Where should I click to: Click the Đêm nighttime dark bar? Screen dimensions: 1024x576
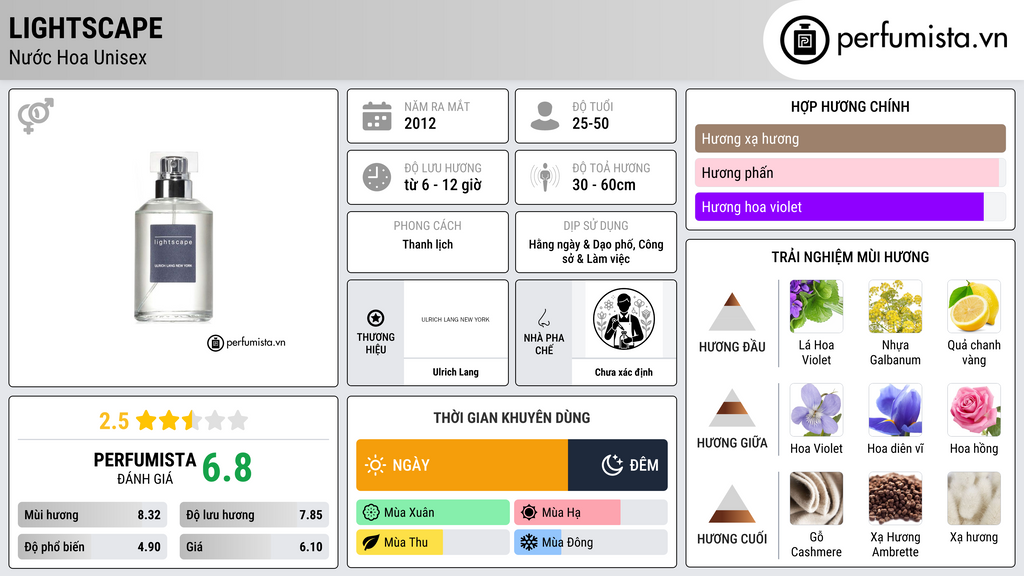(x=618, y=465)
